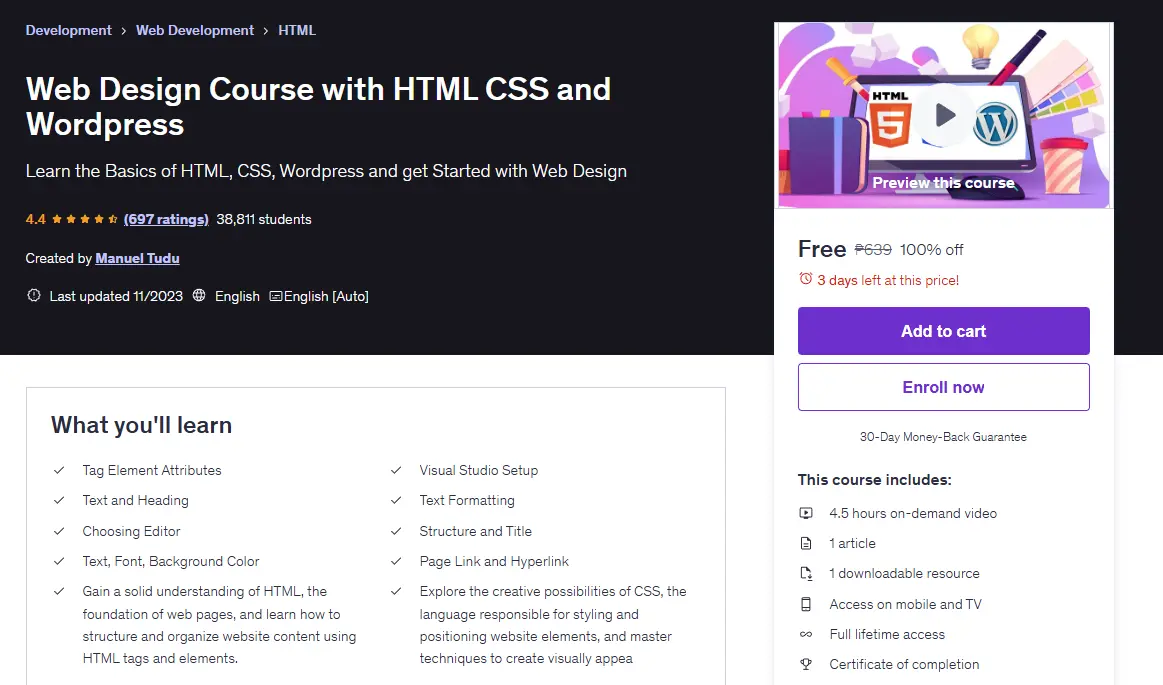Click the closed captions icon

coord(275,296)
